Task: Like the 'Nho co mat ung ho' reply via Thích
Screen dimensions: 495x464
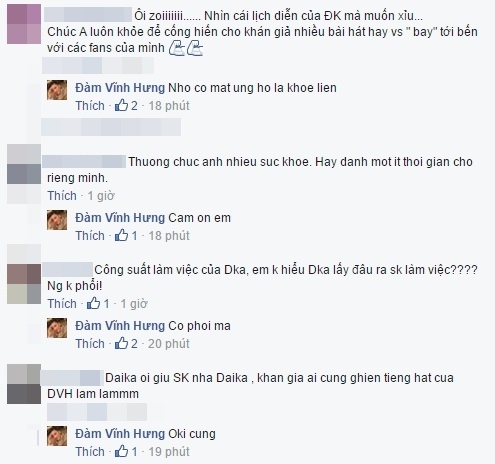Action: click(90, 106)
